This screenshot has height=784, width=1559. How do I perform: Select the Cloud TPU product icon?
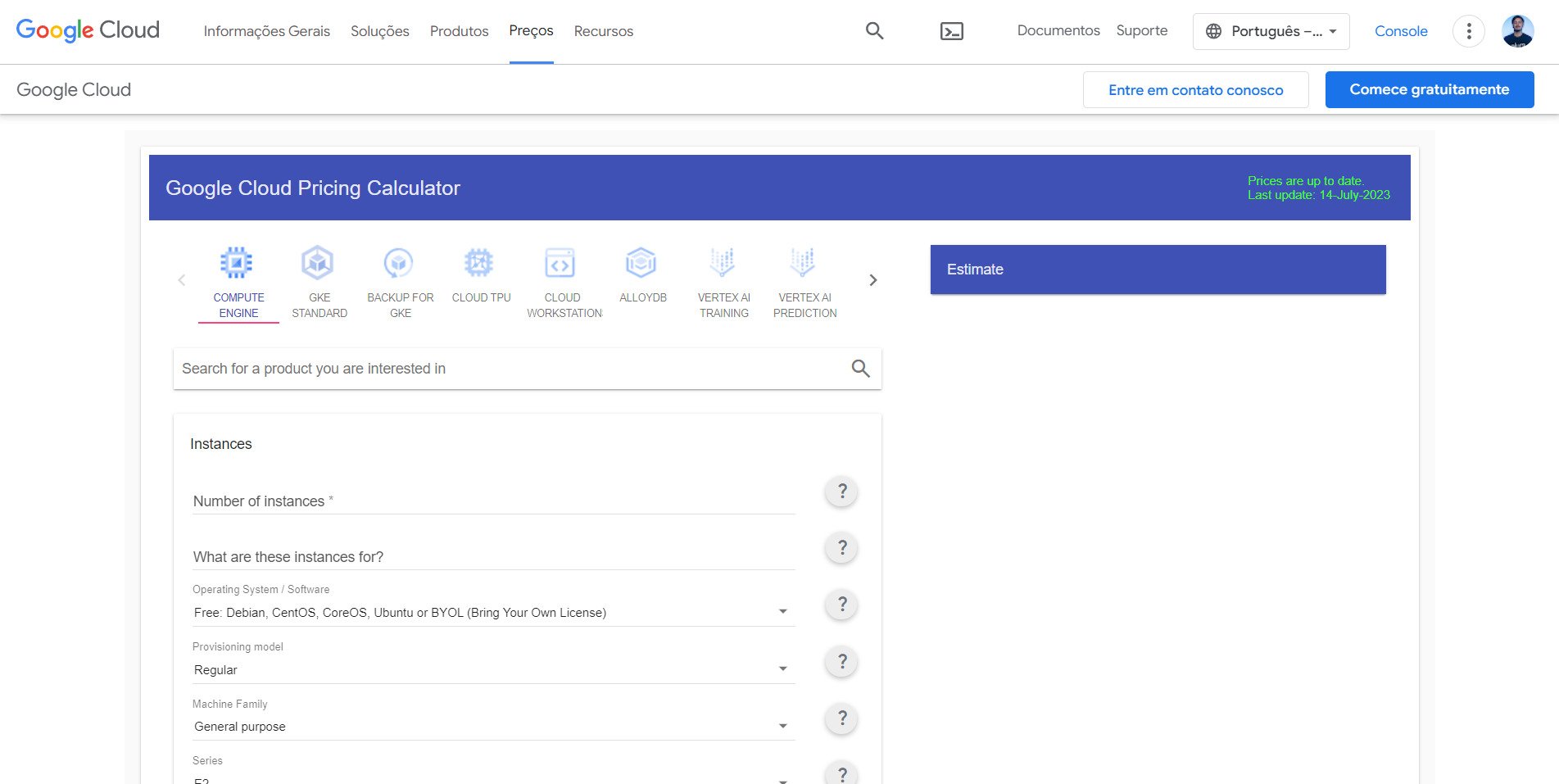click(479, 263)
